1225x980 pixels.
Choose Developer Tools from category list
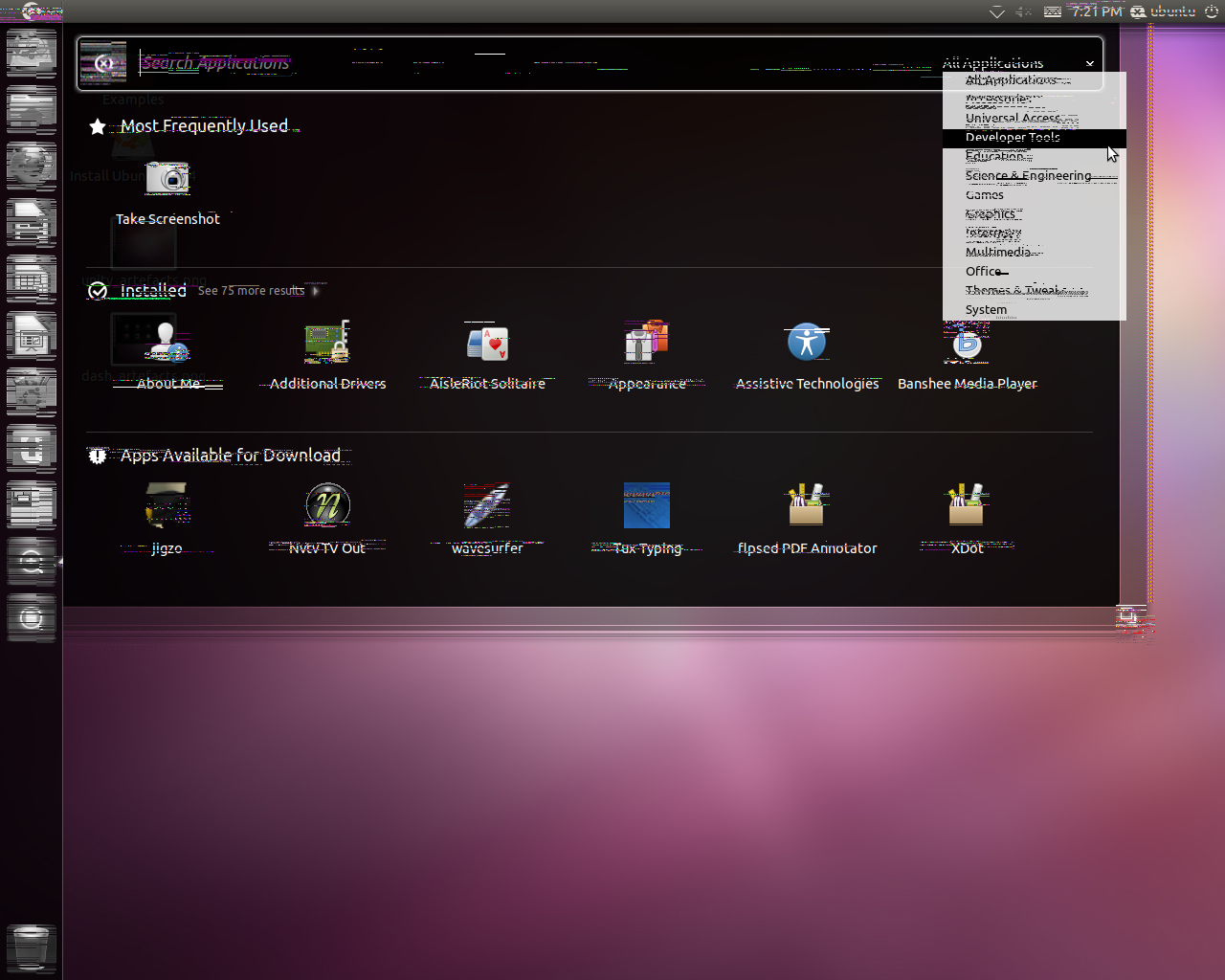[1013, 138]
